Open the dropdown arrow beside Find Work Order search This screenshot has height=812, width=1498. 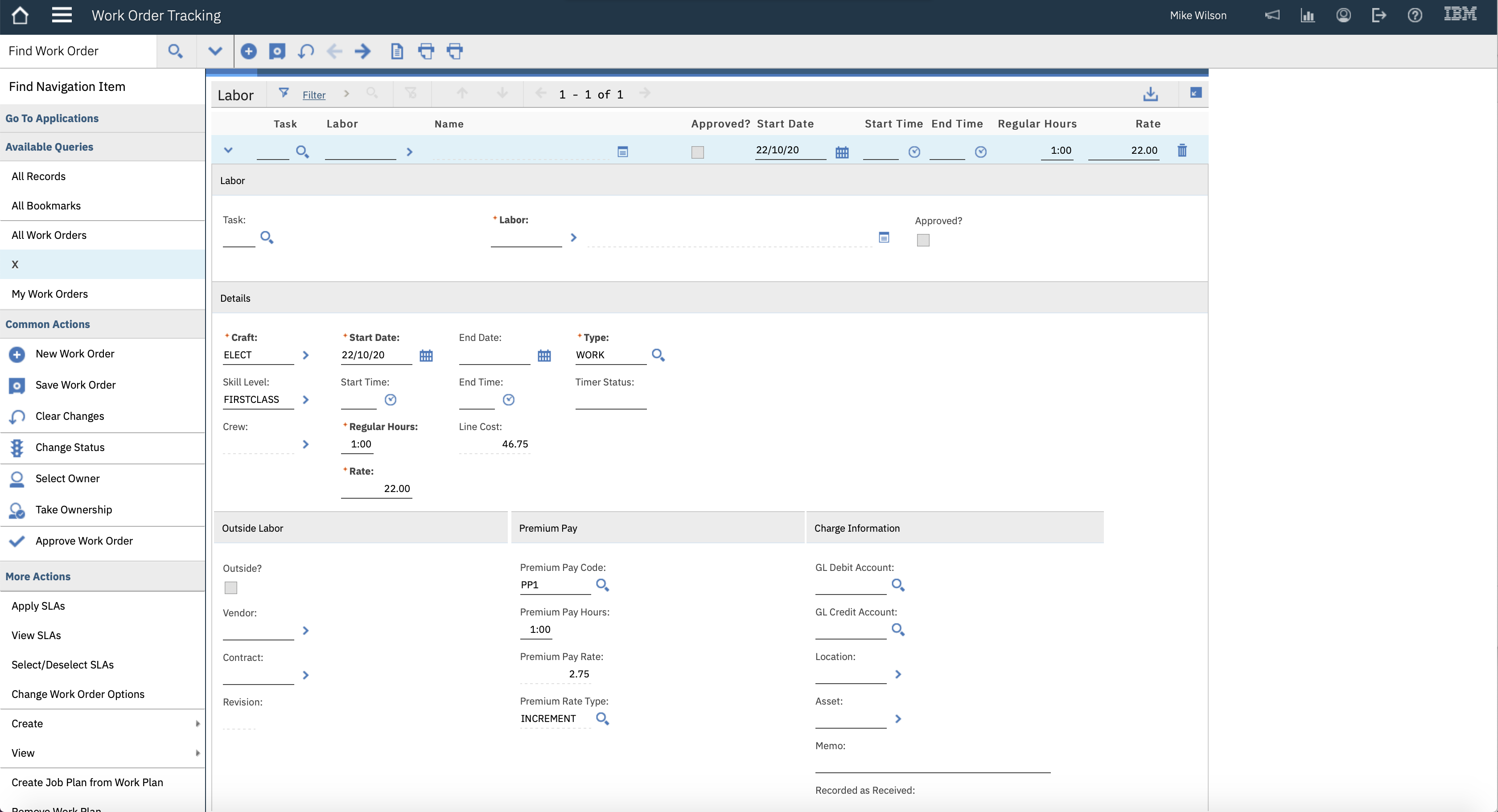tap(214, 51)
